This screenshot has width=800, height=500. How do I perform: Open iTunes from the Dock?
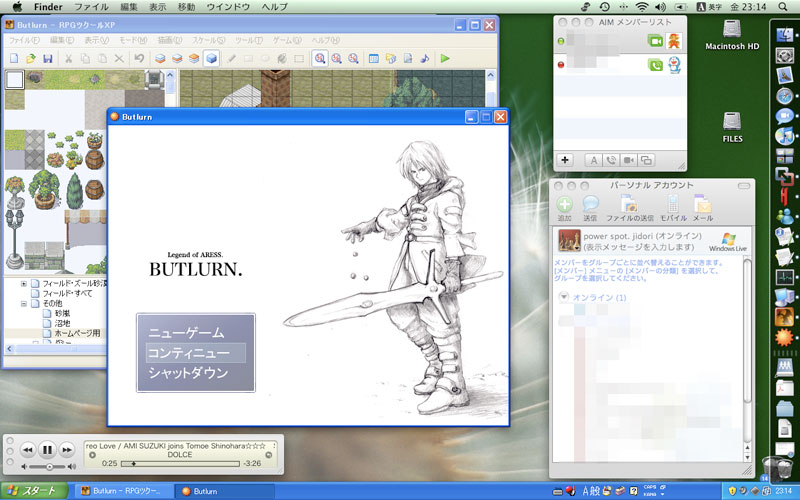[785, 136]
